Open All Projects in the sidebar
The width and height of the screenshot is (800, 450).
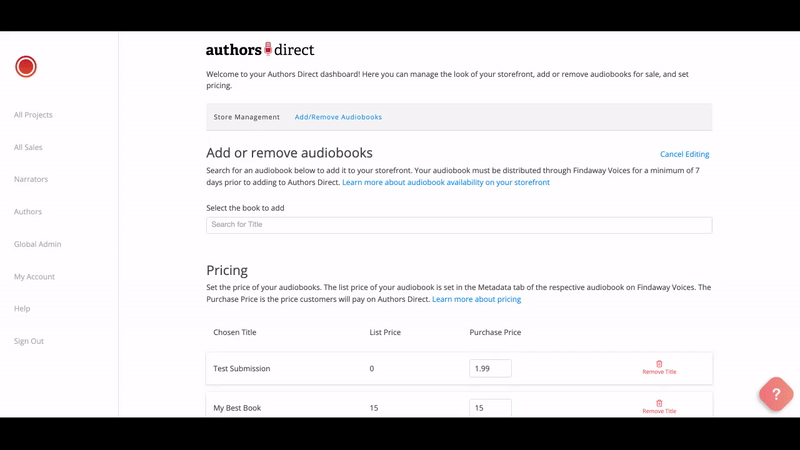33,115
